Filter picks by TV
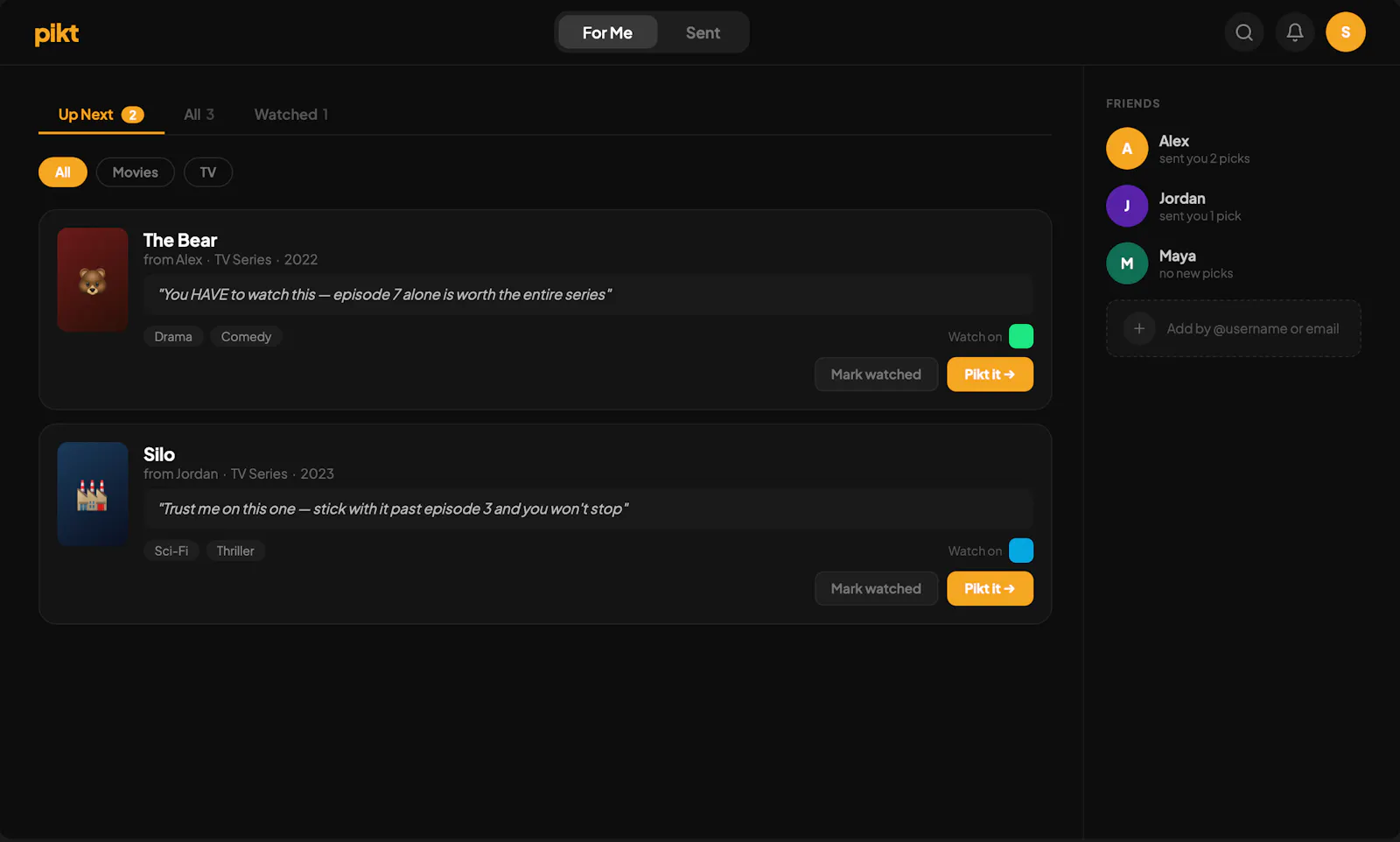1400x842 pixels. (x=208, y=172)
